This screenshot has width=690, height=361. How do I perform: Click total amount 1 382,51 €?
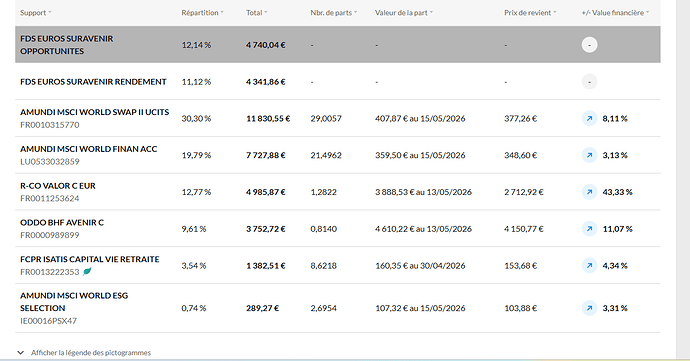[x=266, y=266]
